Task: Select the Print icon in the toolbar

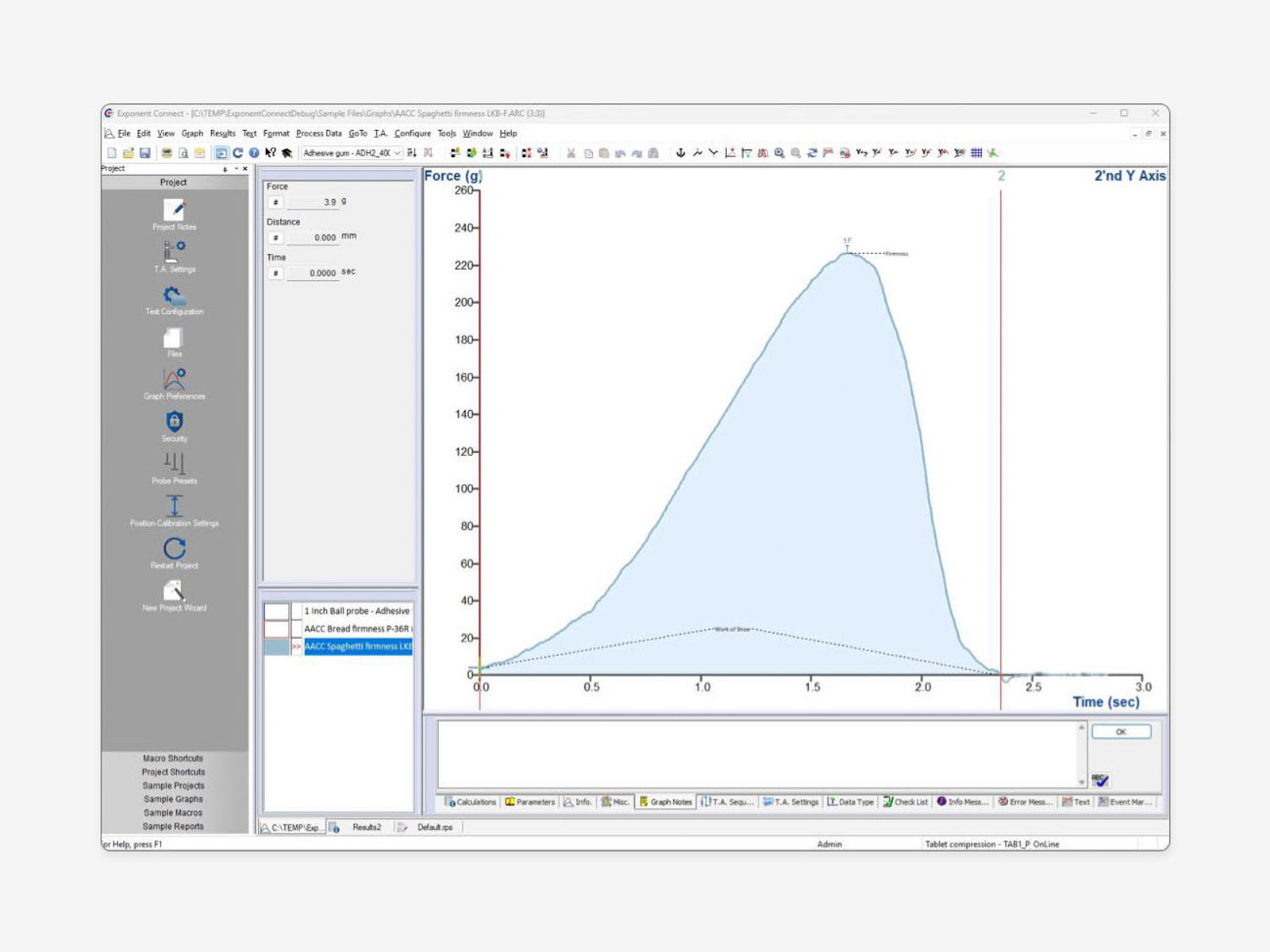Action: pos(167,152)
